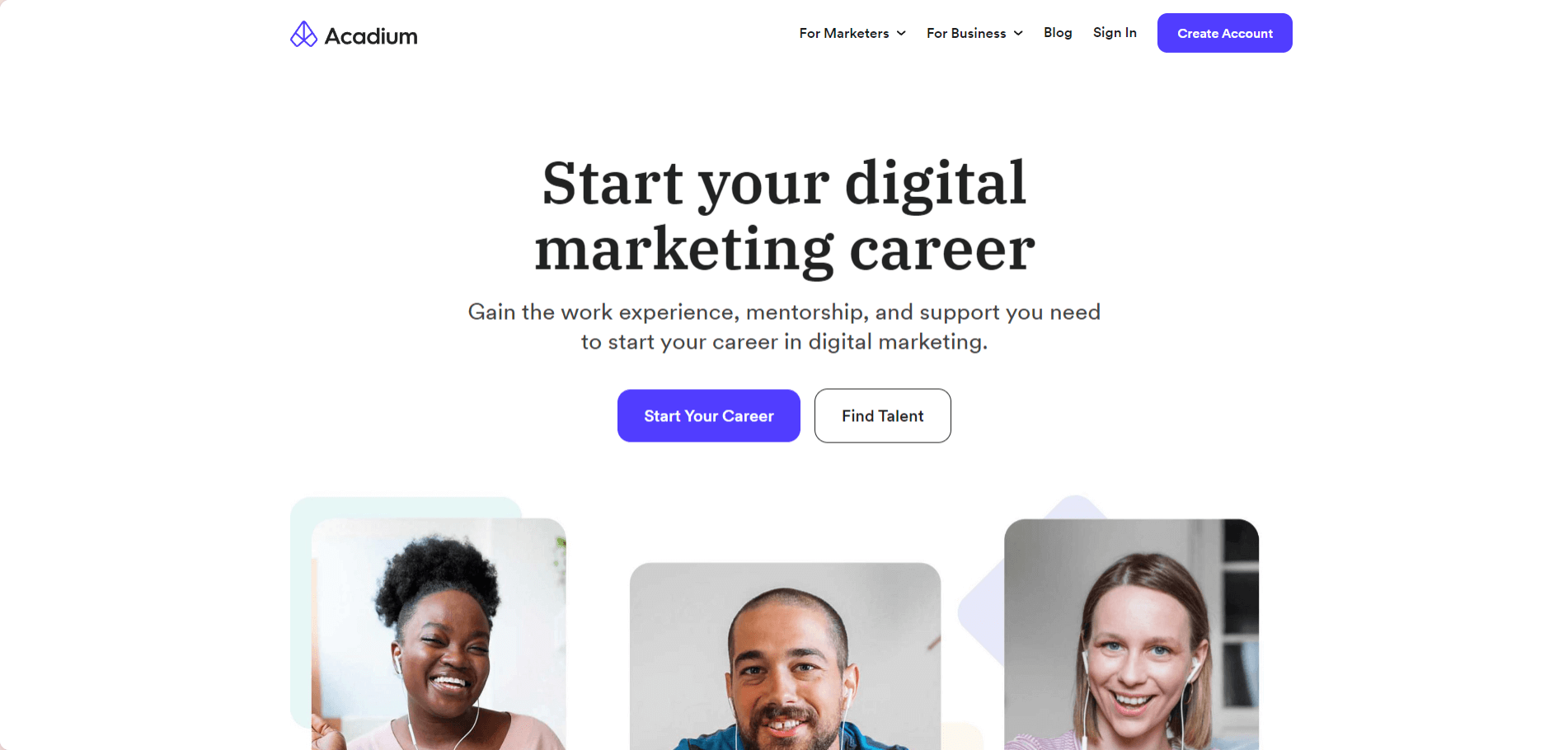Click the Find Talent button
Screen dimensions: 1568x750
pos(882,415)
